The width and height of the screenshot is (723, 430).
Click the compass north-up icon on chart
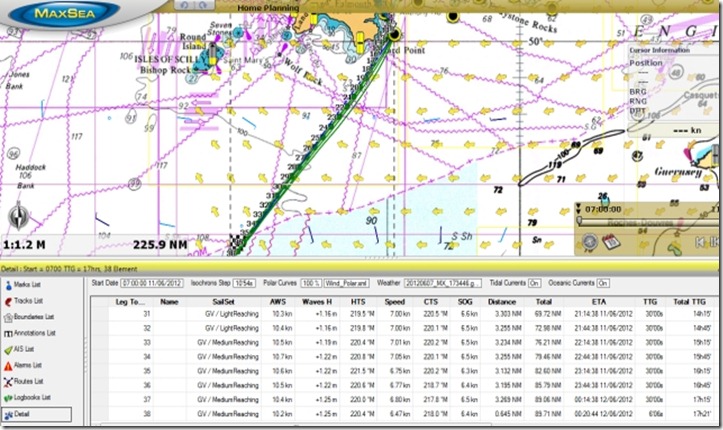tap(18, 216)
